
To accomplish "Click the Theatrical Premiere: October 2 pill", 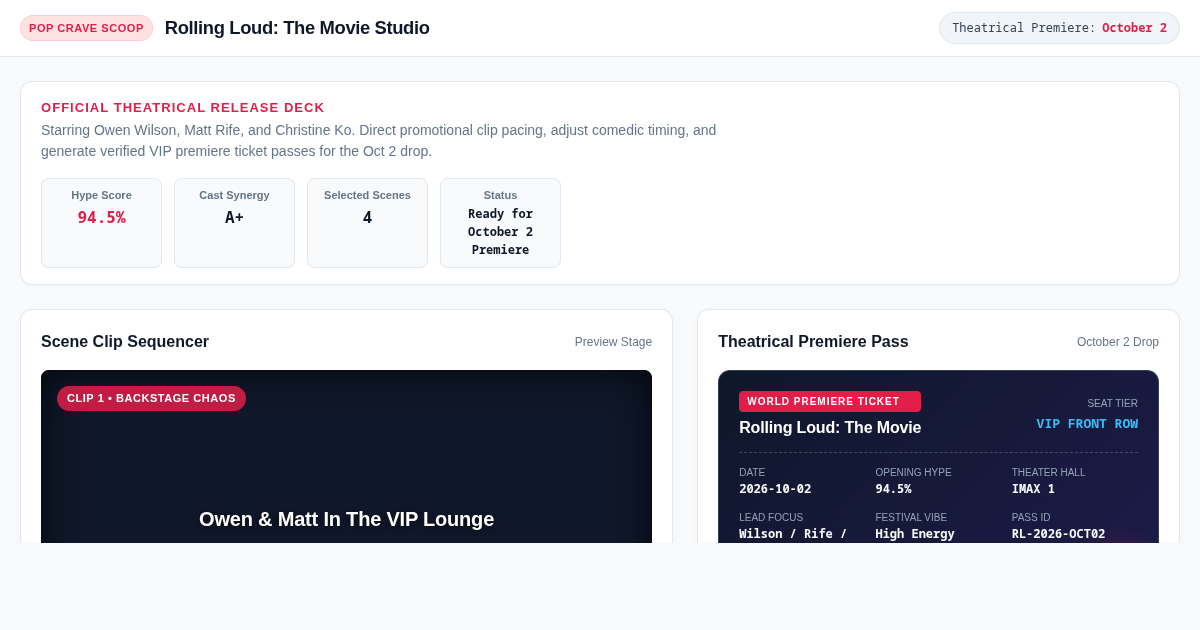I will click(1059, 28).
